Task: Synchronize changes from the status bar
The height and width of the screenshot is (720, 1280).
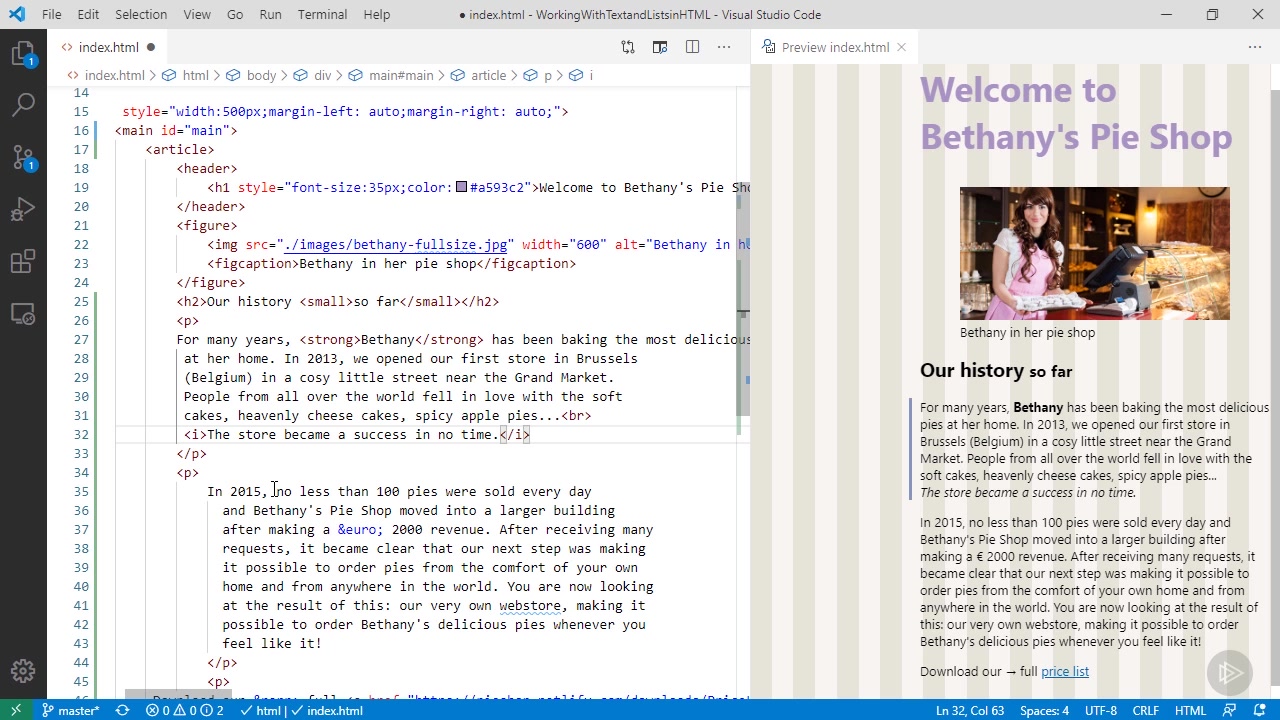Action: pyautogui.click(x=122, y=711)
